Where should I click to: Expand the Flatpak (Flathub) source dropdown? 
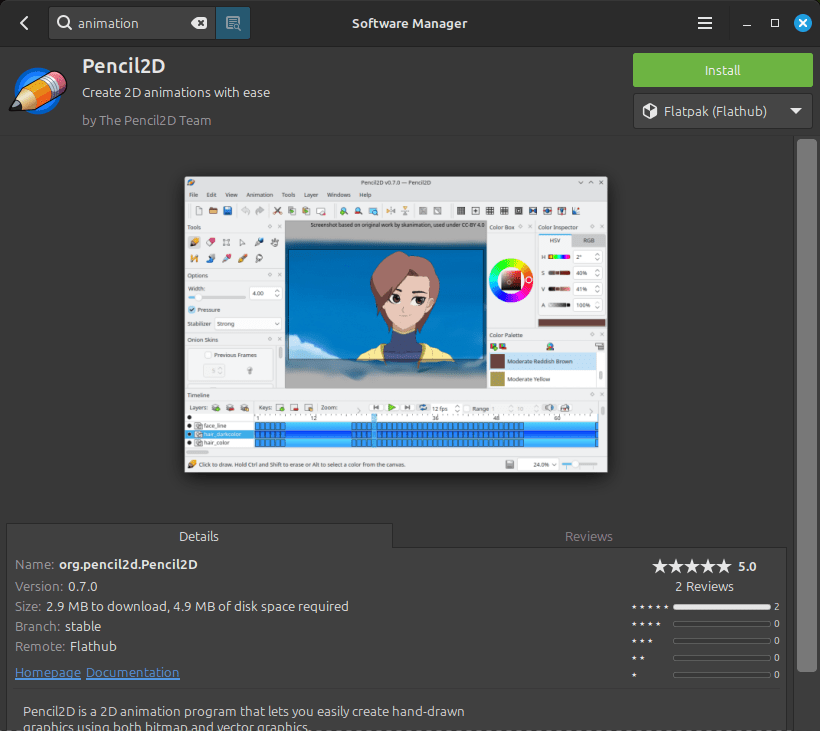click(722, 111)
